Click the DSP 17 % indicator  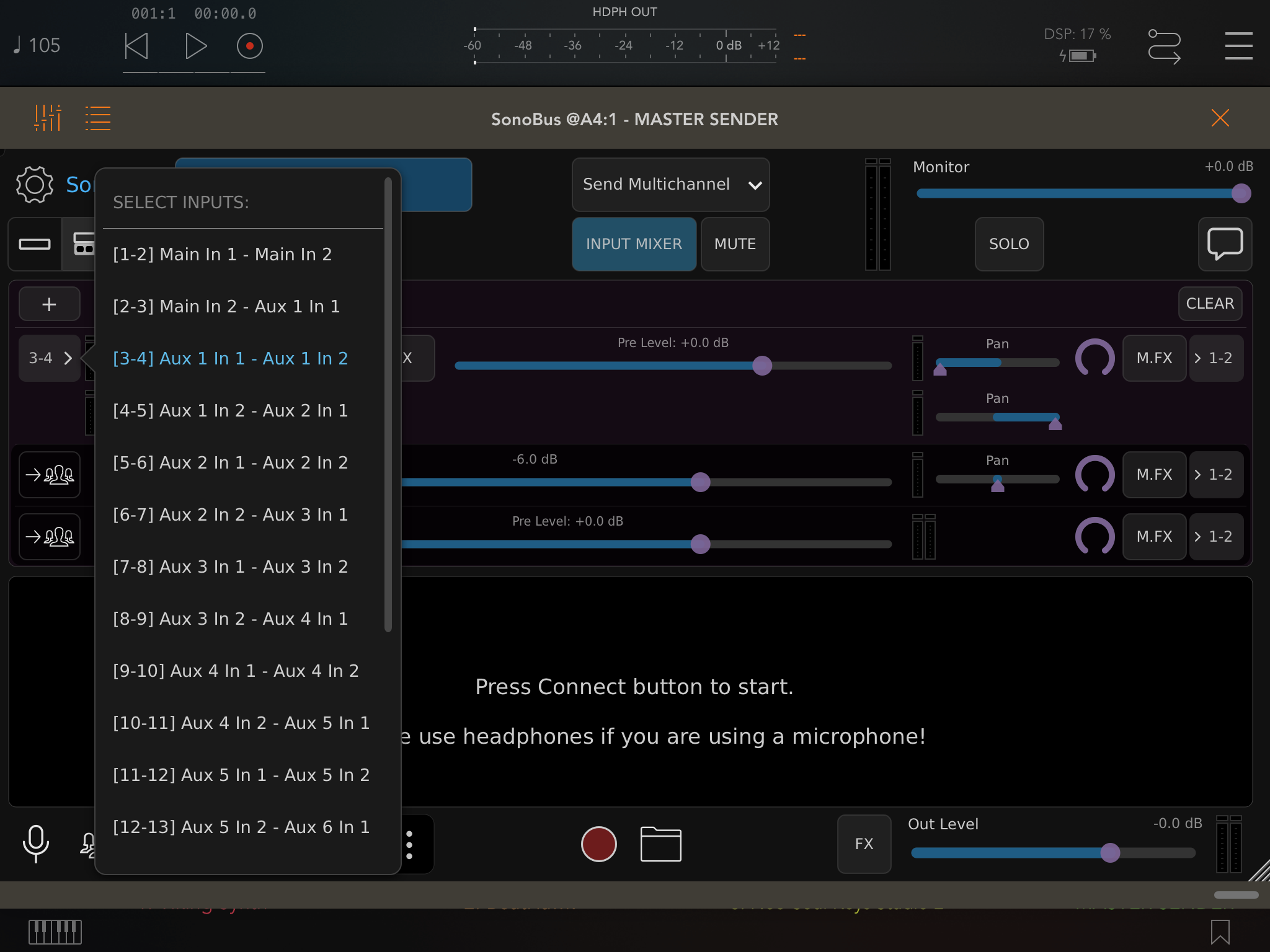pyautogui.click(x=1077, y=34)
